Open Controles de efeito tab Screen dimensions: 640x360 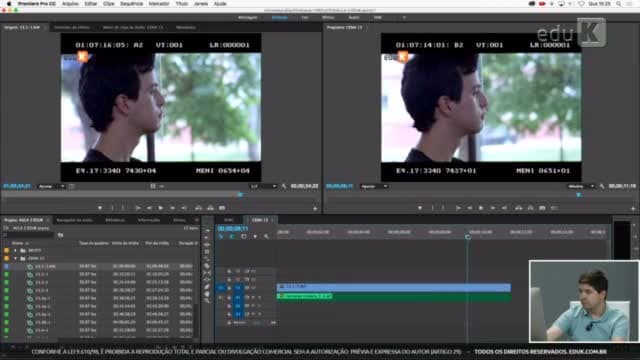(72, 27)
